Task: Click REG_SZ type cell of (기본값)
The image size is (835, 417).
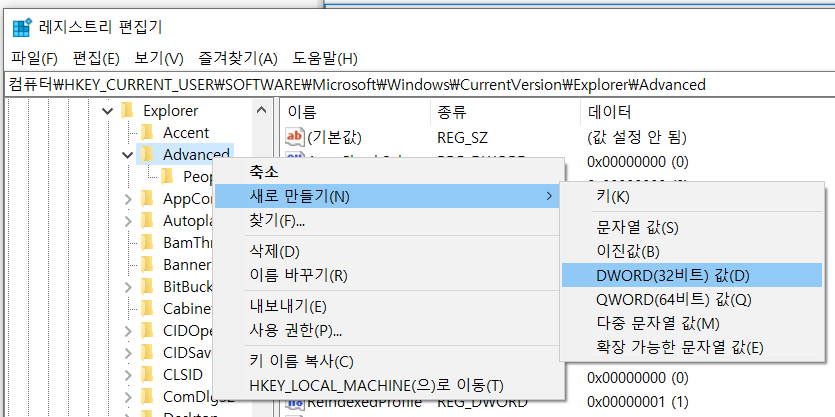Action: 462,138
